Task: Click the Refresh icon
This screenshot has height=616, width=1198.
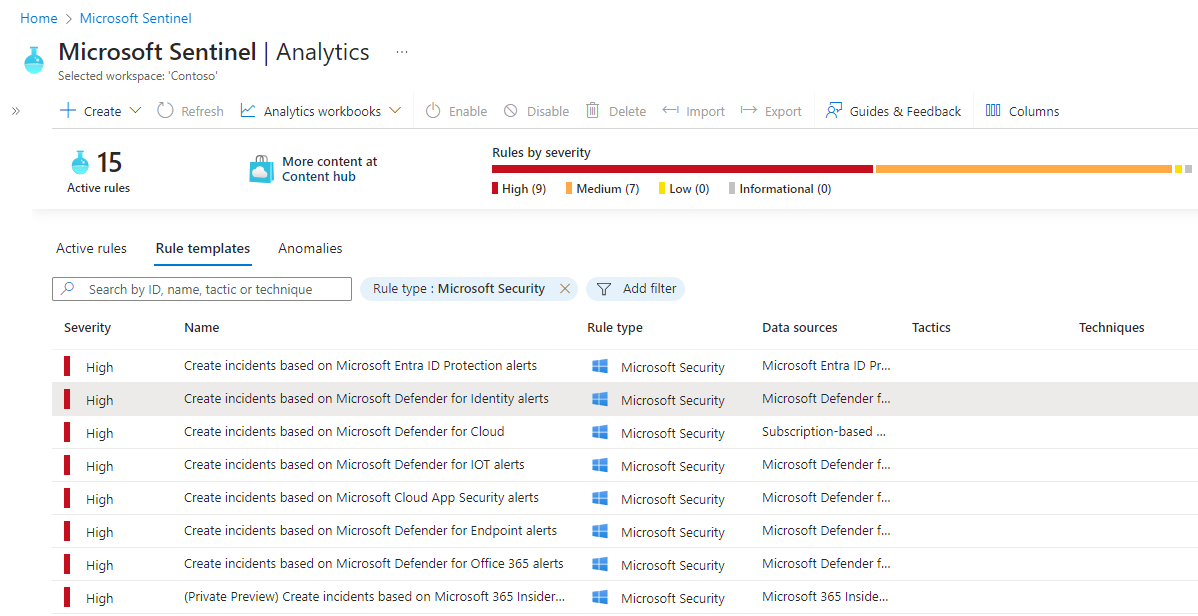Action: pos(164,111)
